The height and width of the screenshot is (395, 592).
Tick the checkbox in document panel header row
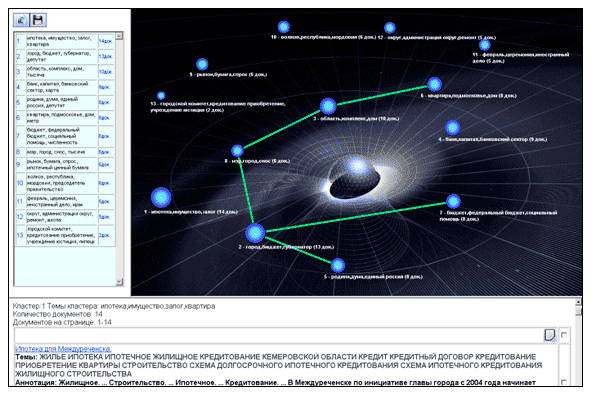tap(564, 335)
